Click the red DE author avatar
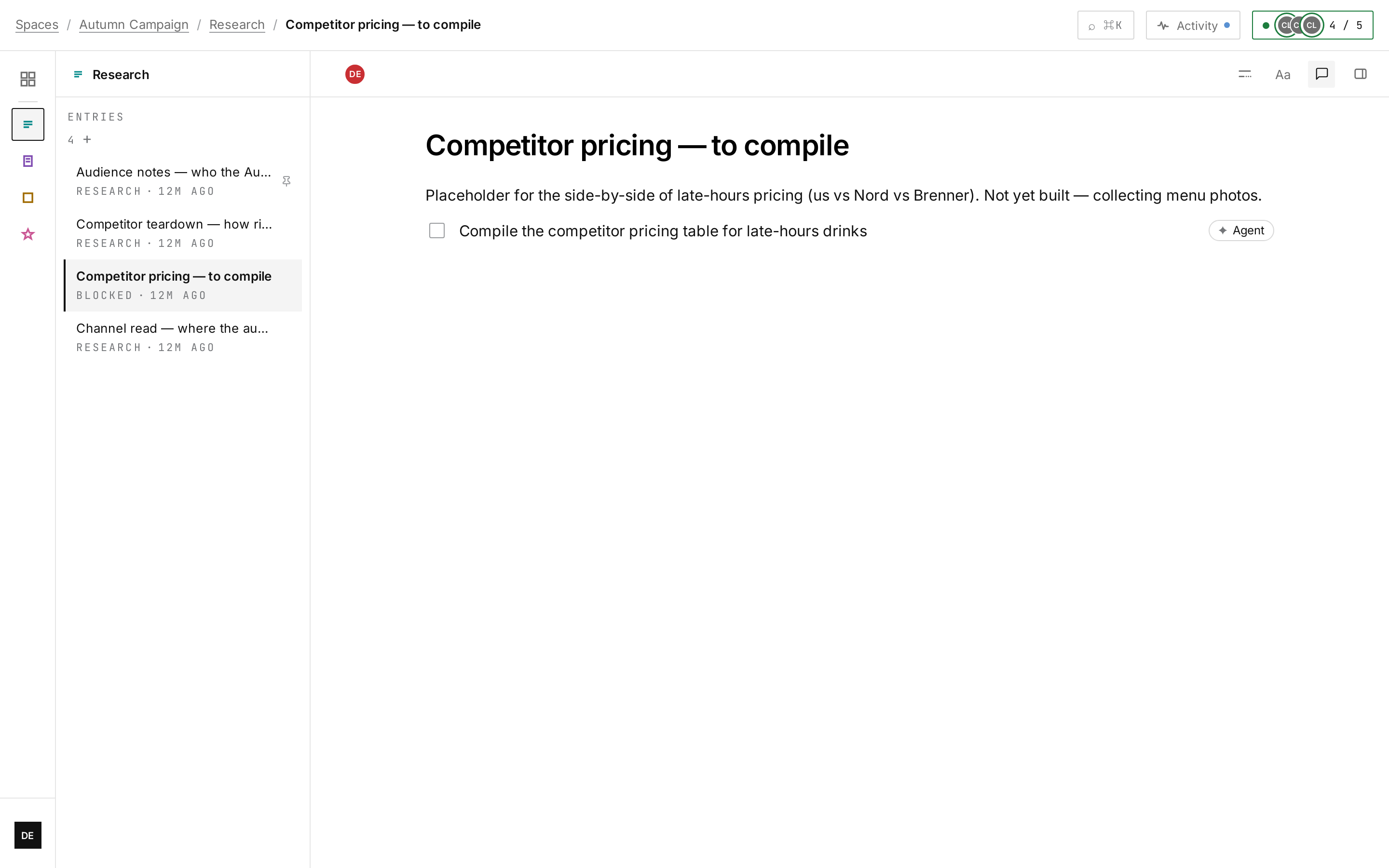This screenshot has height=868, width=1389. (x=354, y=74)
